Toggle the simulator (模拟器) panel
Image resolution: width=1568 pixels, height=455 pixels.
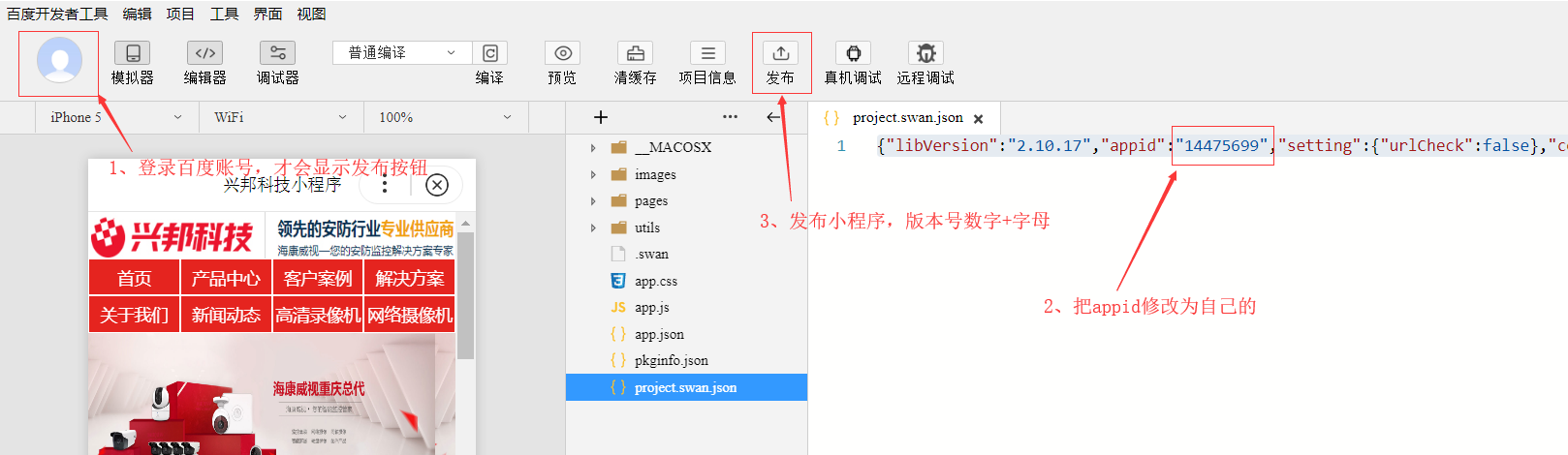(132, 53)
